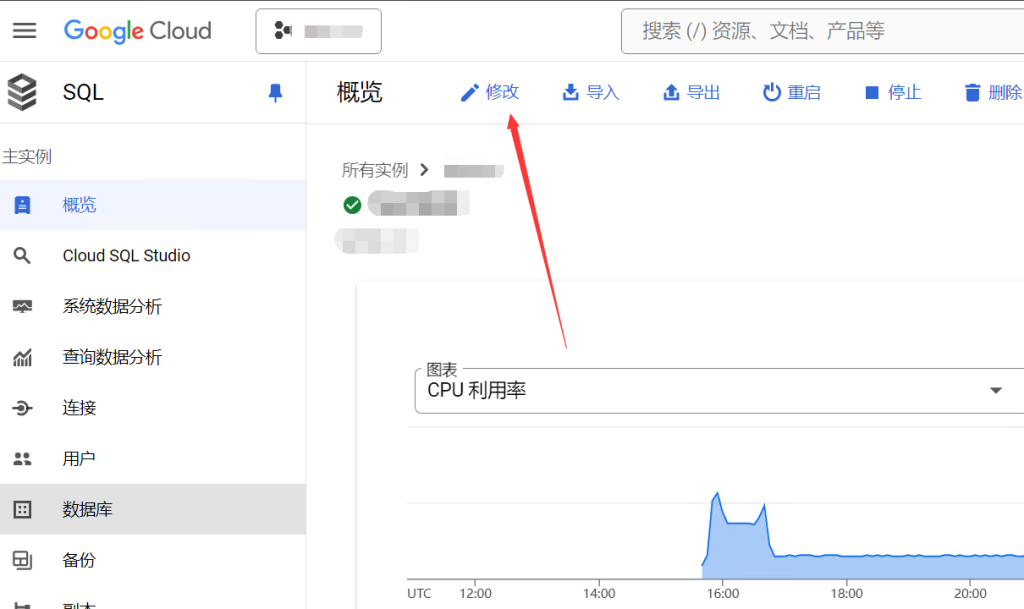Click the 导入 import text label
1024x609 pixels.
click(x=603, y=93)
